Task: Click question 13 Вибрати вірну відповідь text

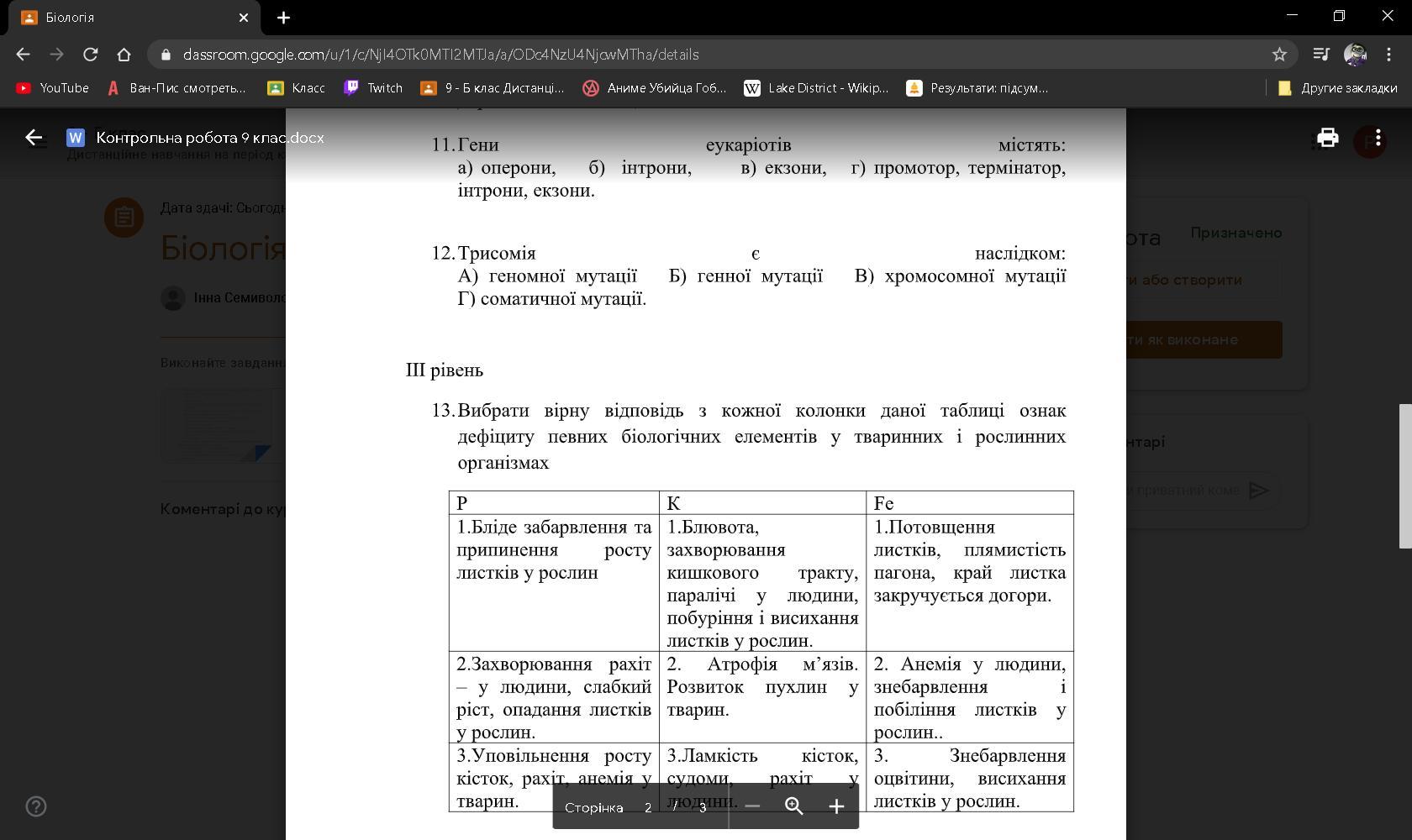Action: pyautogui.click(x=748, y=436)
